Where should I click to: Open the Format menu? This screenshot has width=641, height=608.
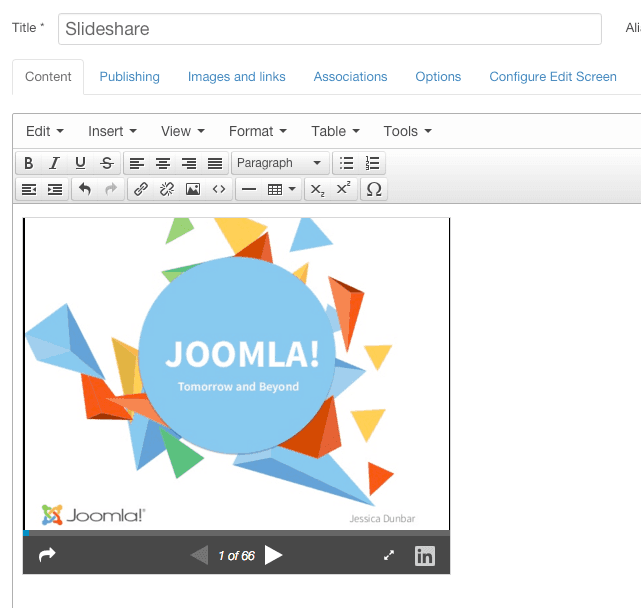click(258, 131)
